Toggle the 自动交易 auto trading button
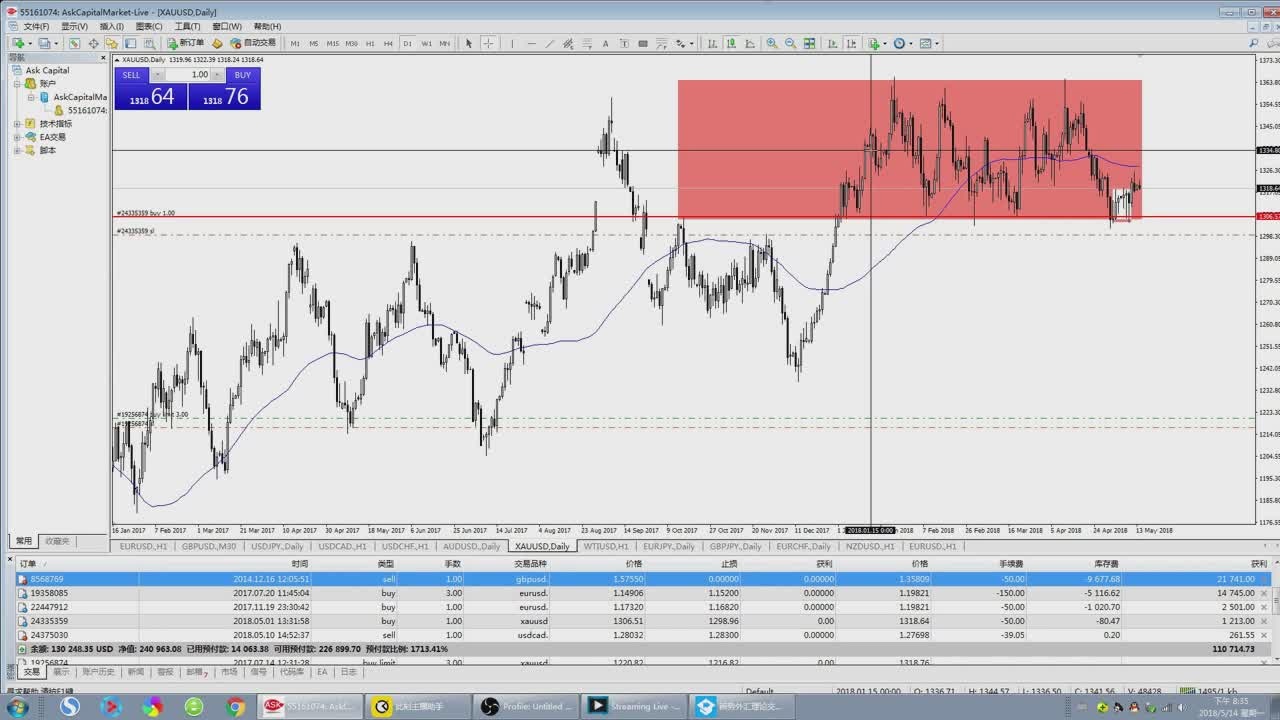Image resolution: width=1280 pixels, height=720 pixels. click(253, 43)
